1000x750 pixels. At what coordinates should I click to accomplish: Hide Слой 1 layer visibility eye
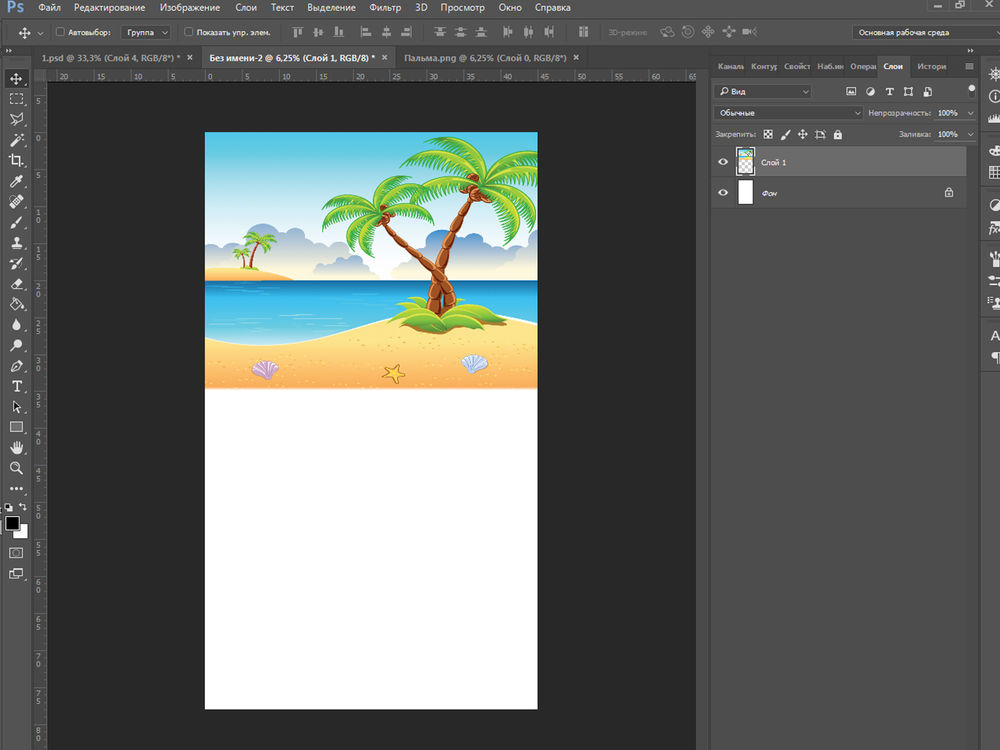[723, 162]
